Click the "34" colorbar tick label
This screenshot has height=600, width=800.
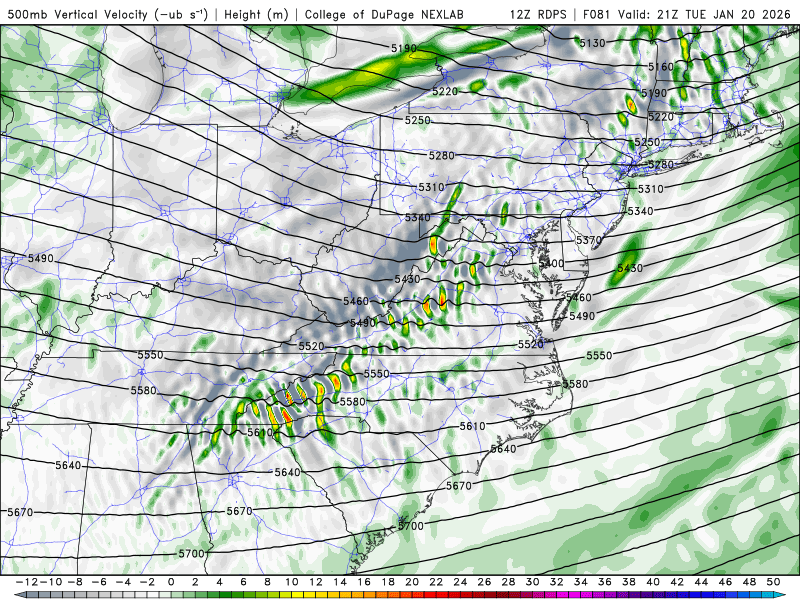pyautogui.click(x=581, y=582)
